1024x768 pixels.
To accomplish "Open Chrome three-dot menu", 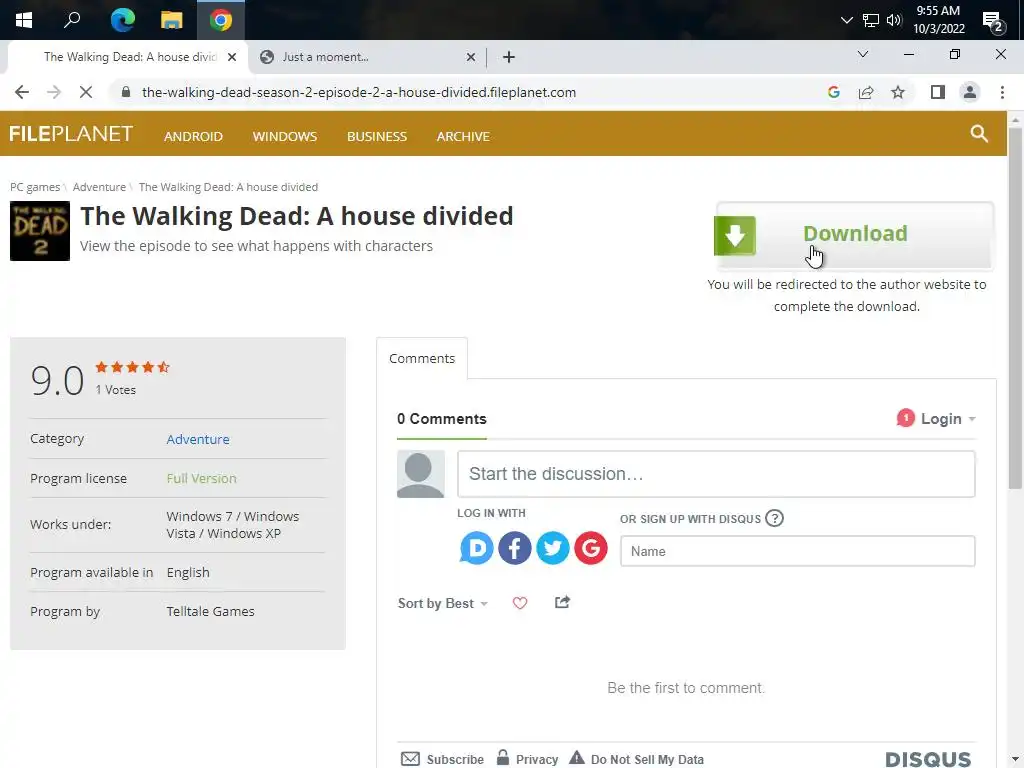I will [1002, 92].
